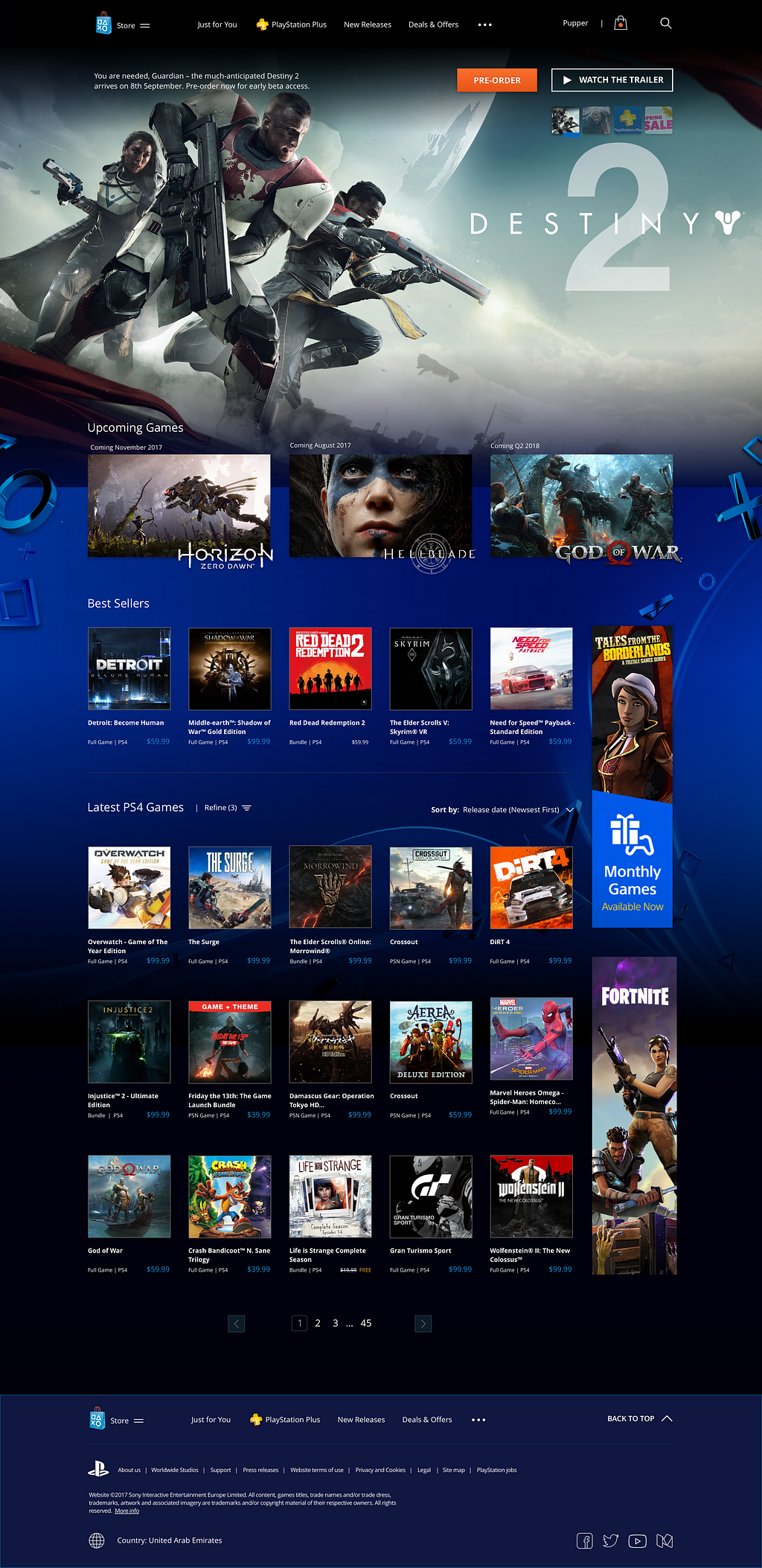The width and height of the screenshot is (762, 1568).
Task: Click WATCH THE TRAILER button
Action: click(612, 80)
